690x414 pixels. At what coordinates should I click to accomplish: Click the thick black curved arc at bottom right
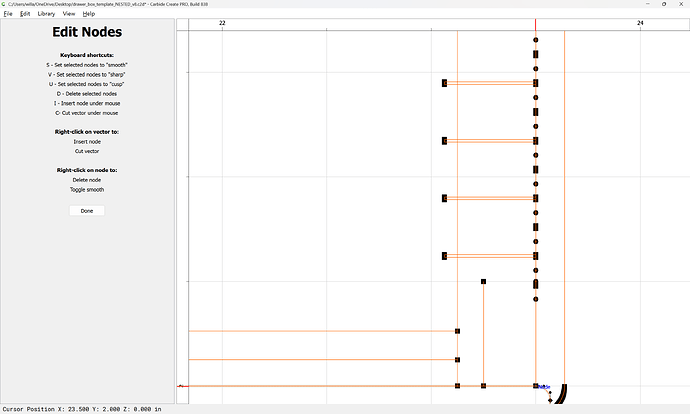click(x=563, y=393)
